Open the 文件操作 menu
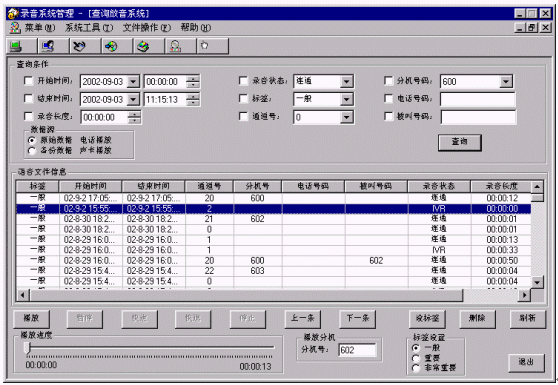The height and width of the screenshot is (385, 558). [147, 27]
